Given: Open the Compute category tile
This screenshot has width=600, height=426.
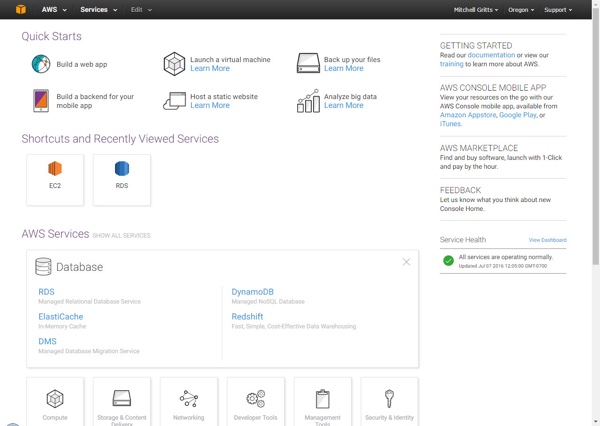Looking at the screenshot, I should pos(55,402).
